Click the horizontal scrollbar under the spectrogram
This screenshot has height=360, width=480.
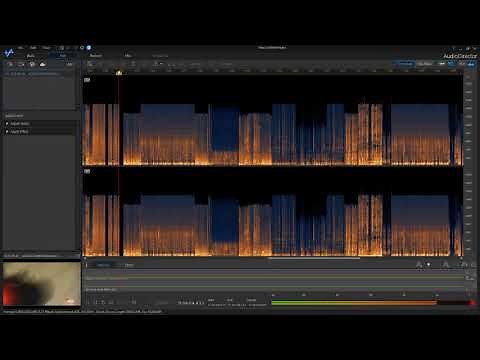[313, 258]
